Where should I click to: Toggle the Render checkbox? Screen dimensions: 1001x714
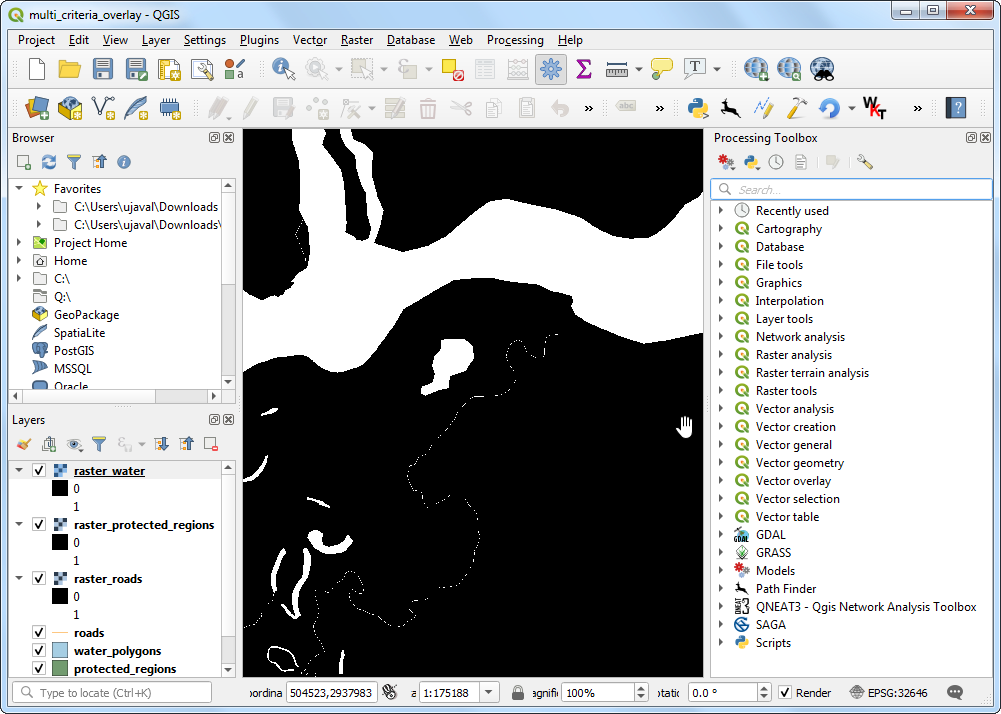pyautogui.click(x=785, y=692)
